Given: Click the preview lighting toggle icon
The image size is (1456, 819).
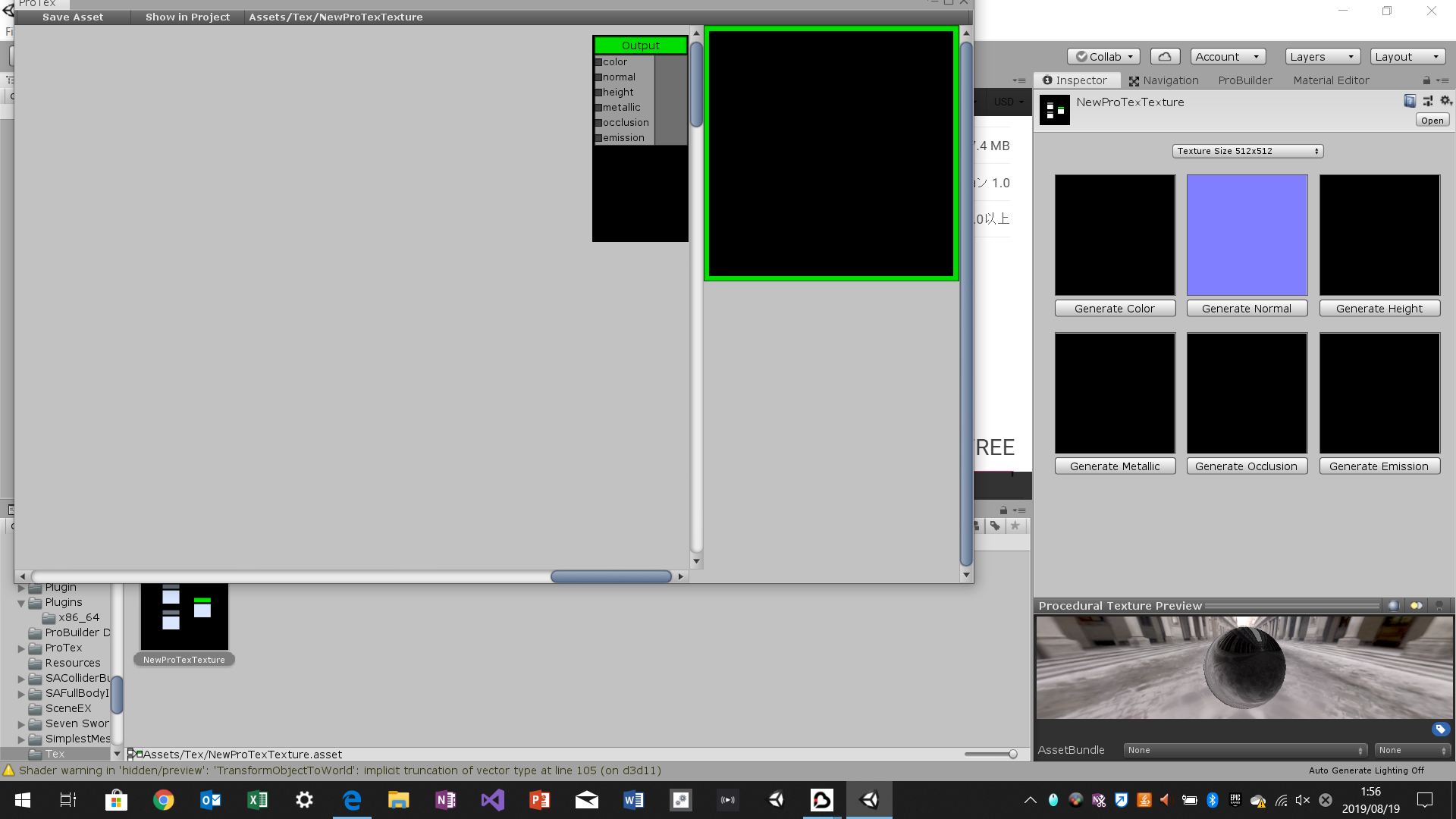Looking at the screenshot, I should click(x=1416, y=606).
